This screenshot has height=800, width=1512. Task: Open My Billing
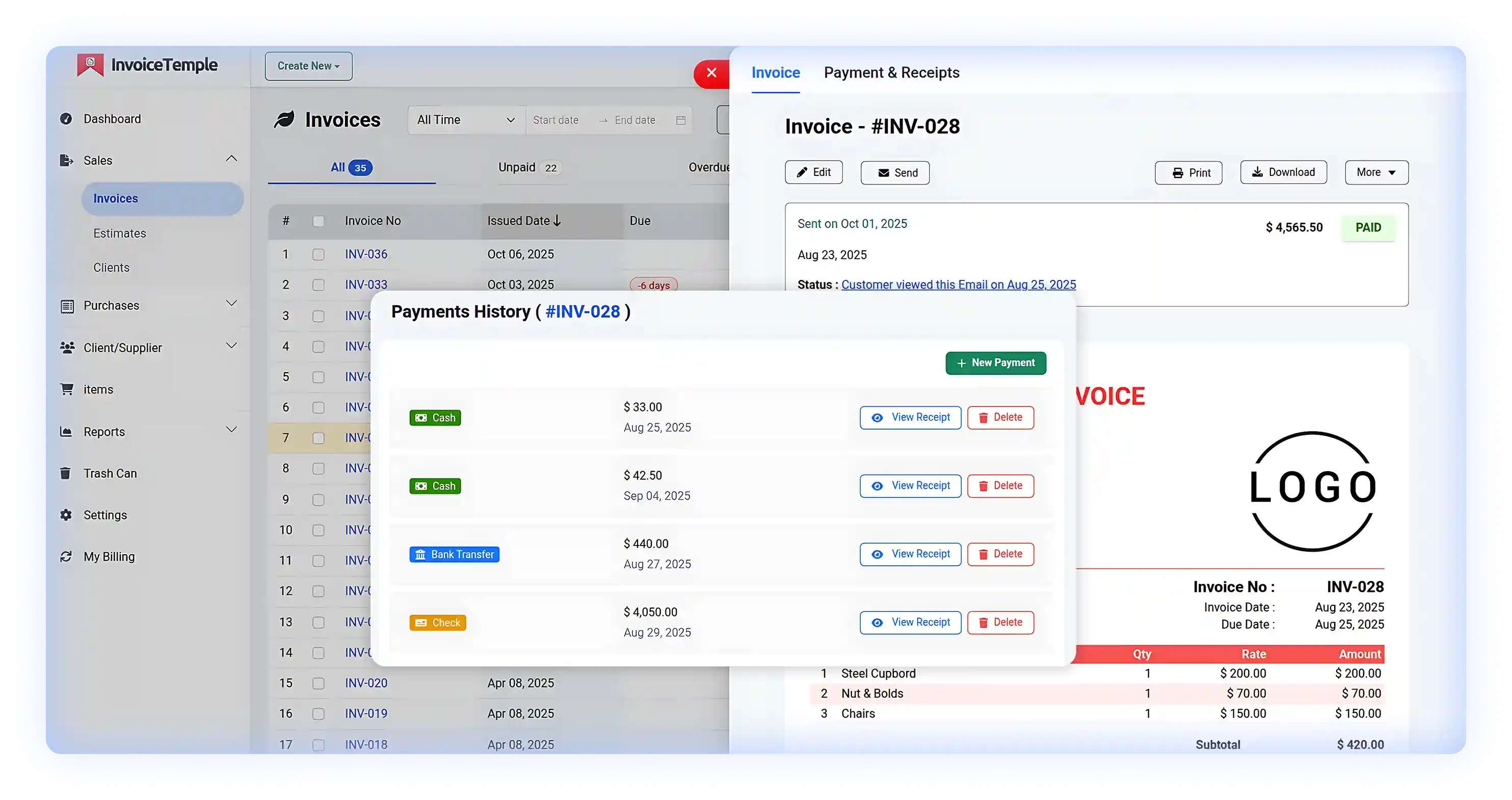tap(109, 556)
